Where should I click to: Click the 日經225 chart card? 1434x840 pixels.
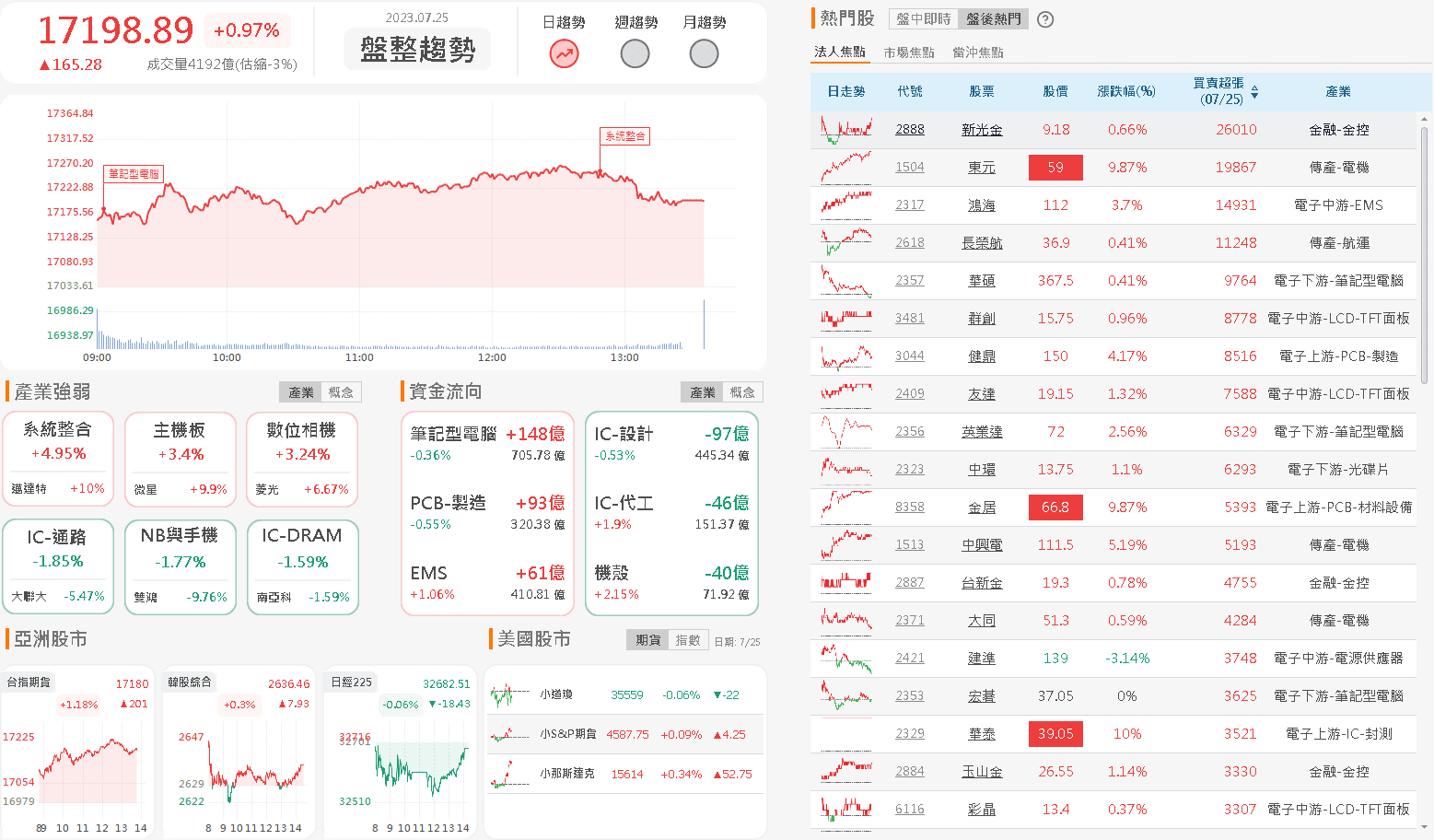pos(400,752)
